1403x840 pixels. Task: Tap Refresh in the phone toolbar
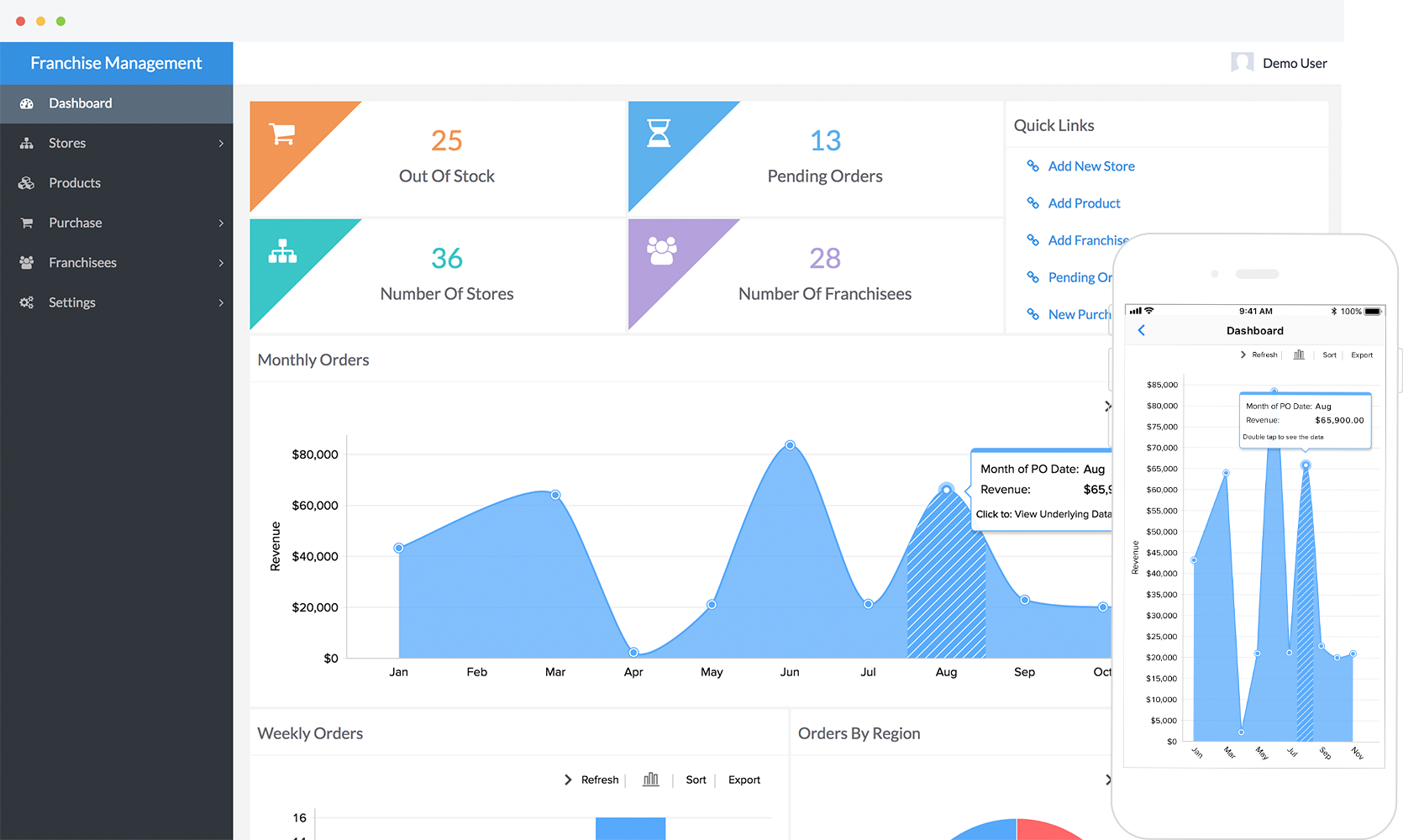tap(1264, 354)
